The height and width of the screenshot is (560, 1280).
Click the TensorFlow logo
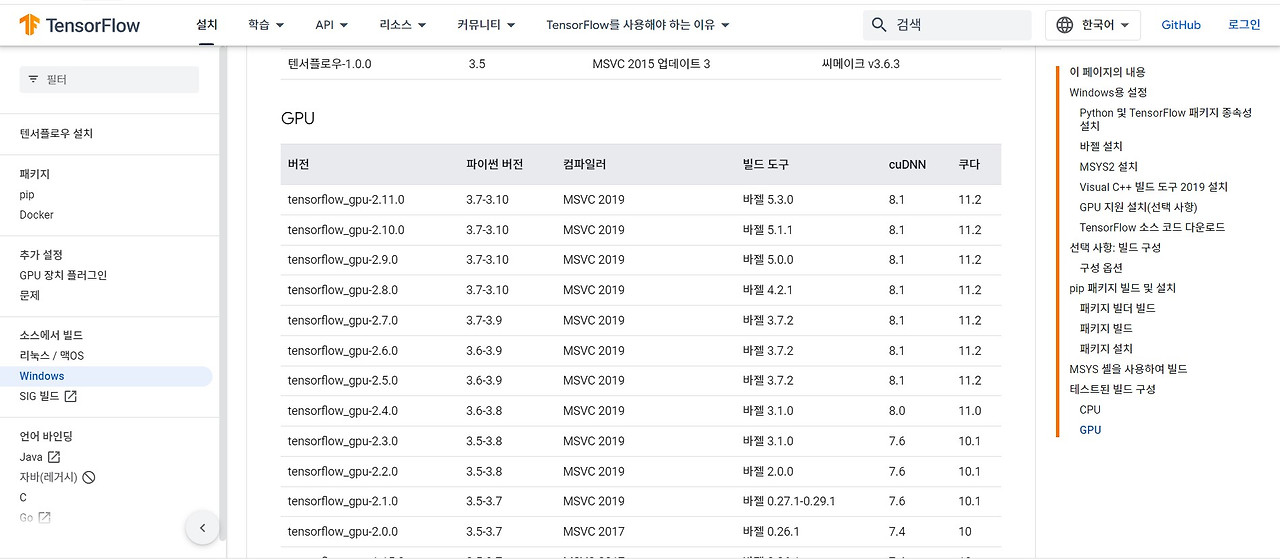80,25
